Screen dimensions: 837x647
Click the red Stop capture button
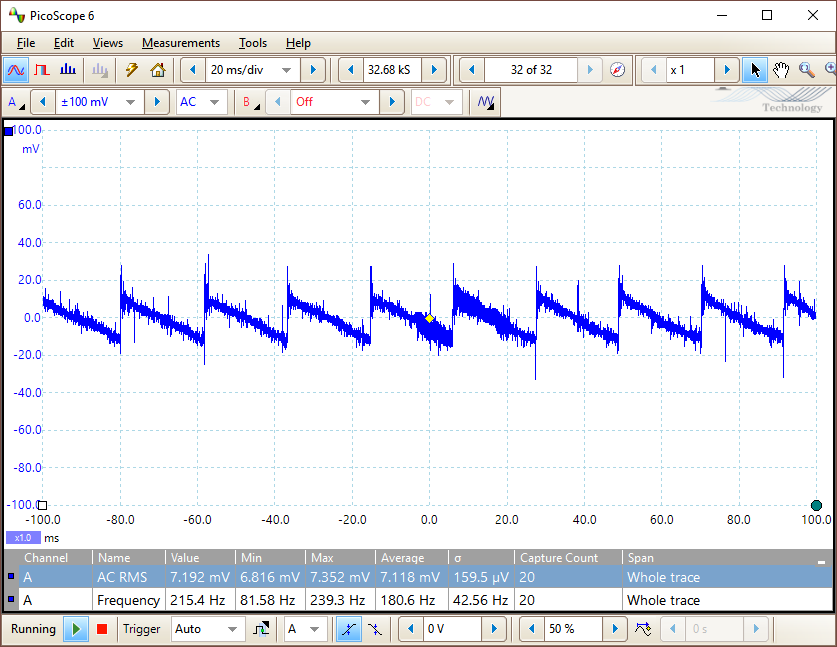(101, 629)
